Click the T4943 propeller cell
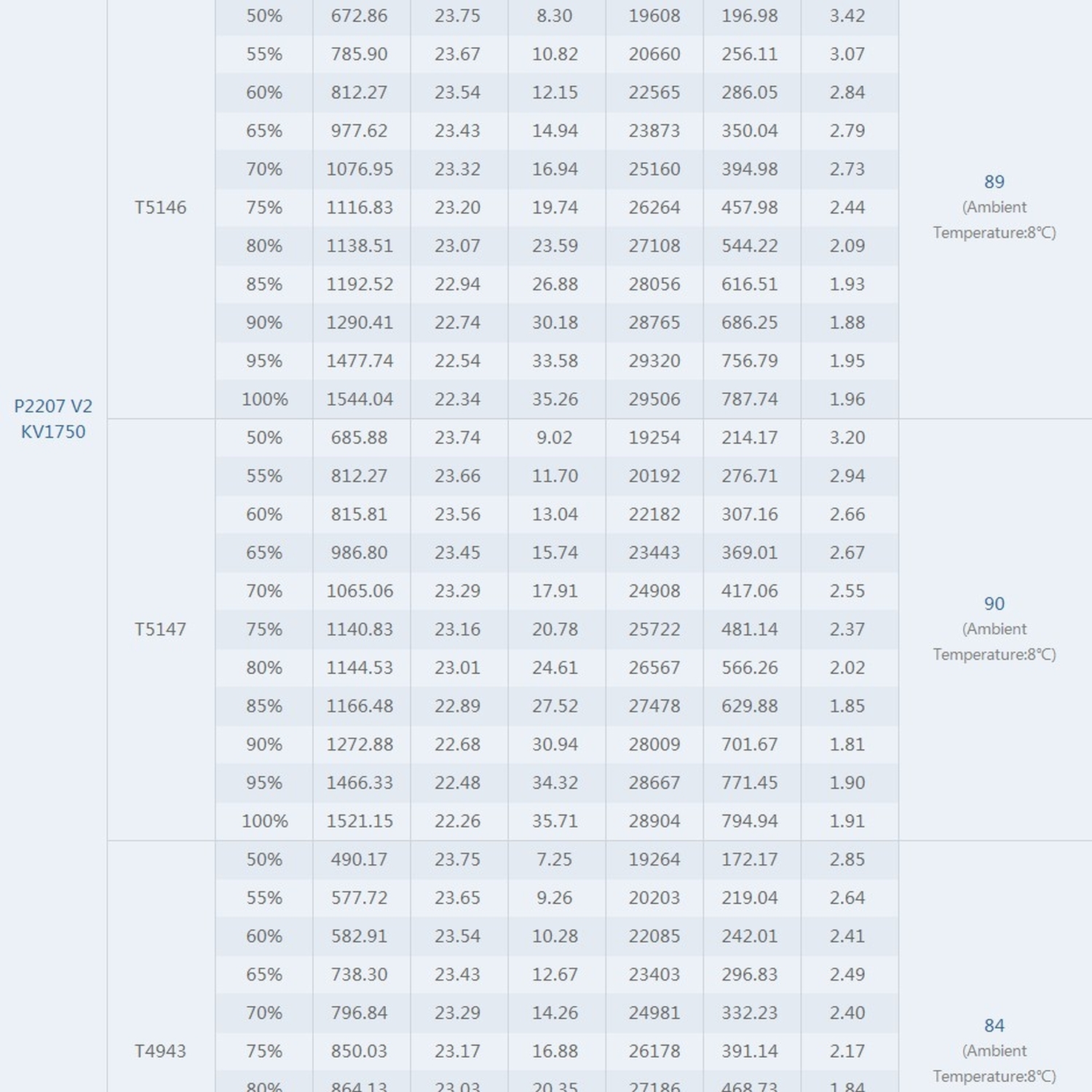This screenshot has width=1092, height=1092. click(160, 1051)
